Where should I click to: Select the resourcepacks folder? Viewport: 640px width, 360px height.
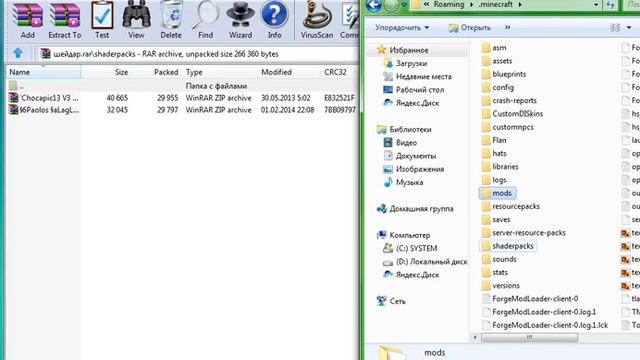click(x=516, y=206)
